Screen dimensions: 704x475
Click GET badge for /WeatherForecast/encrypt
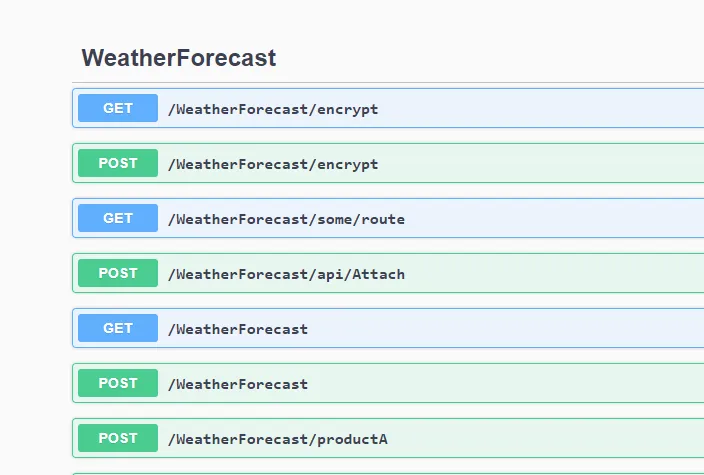(x=118, y=108)
